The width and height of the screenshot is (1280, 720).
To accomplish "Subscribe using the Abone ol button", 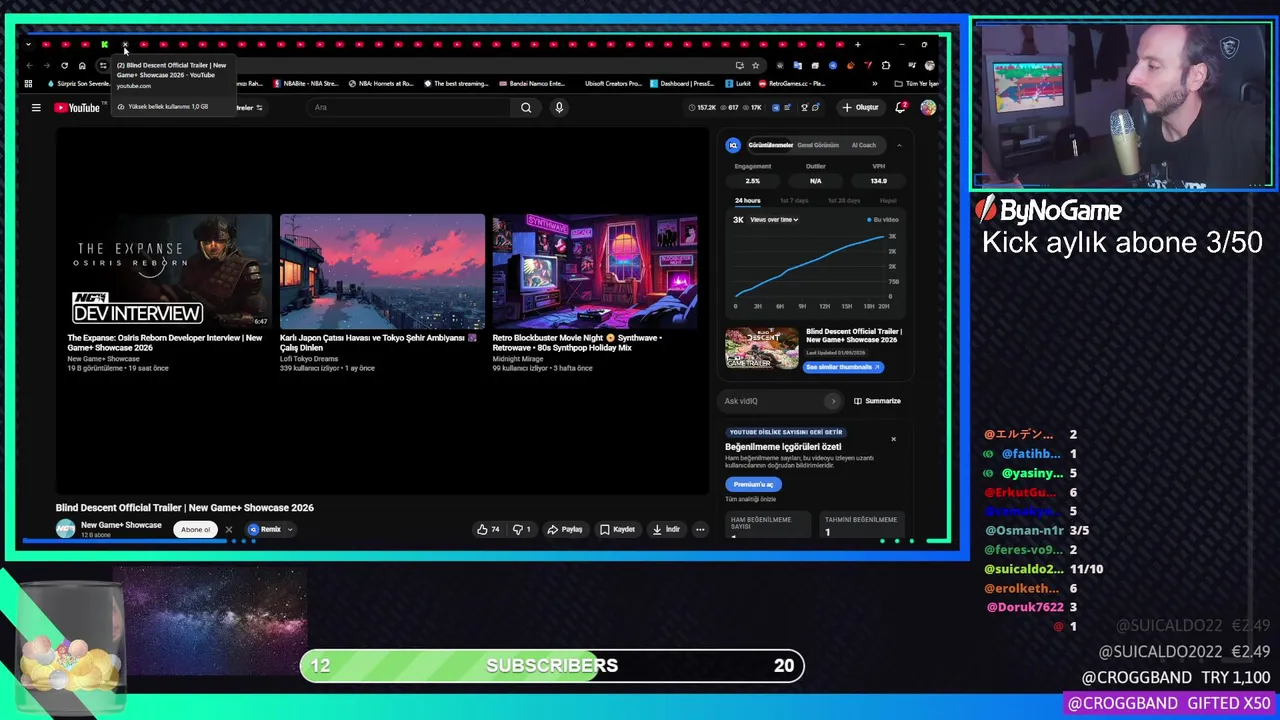I will tap(196, 530).
